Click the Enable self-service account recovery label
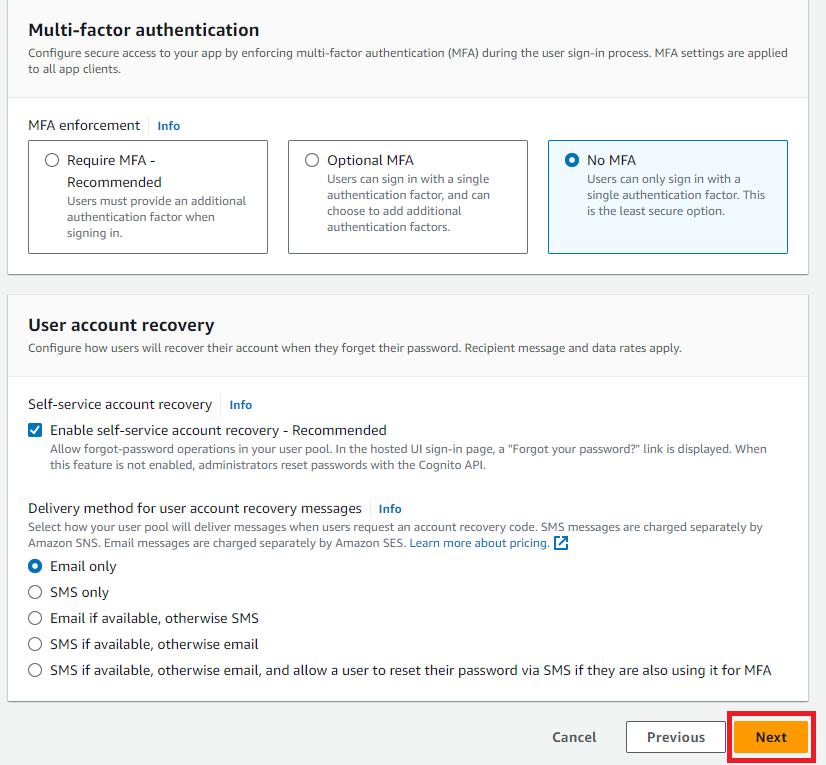826x765 pixels. (218, 430)
